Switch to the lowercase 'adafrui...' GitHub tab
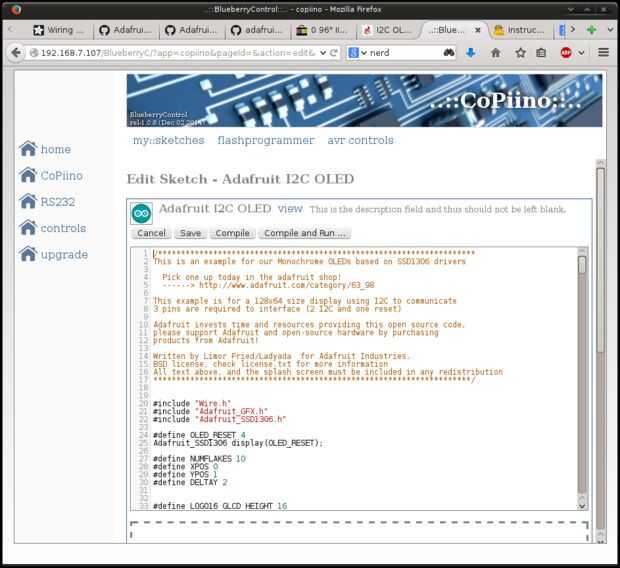The height and width of the screenshot is (568, 620). 257,30
